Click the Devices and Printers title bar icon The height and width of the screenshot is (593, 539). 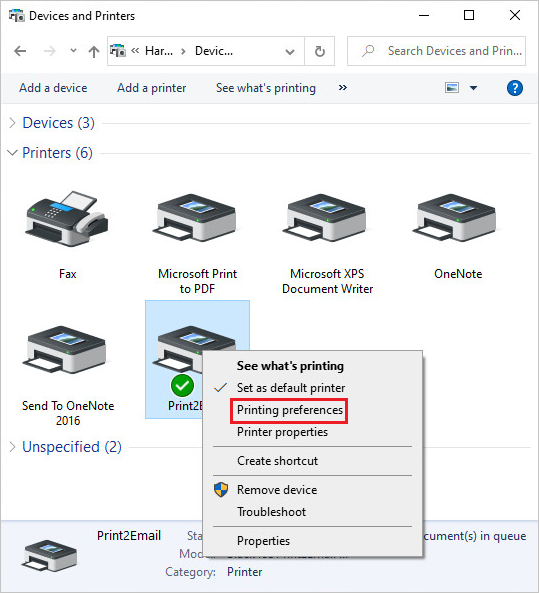tap(16, 16)
